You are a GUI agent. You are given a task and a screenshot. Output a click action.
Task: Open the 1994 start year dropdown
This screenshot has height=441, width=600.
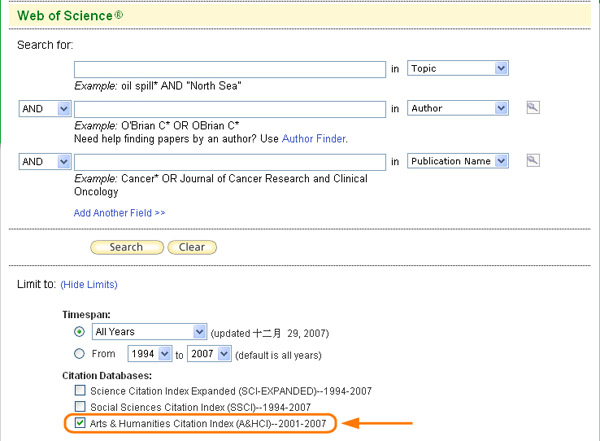point(149,354)
